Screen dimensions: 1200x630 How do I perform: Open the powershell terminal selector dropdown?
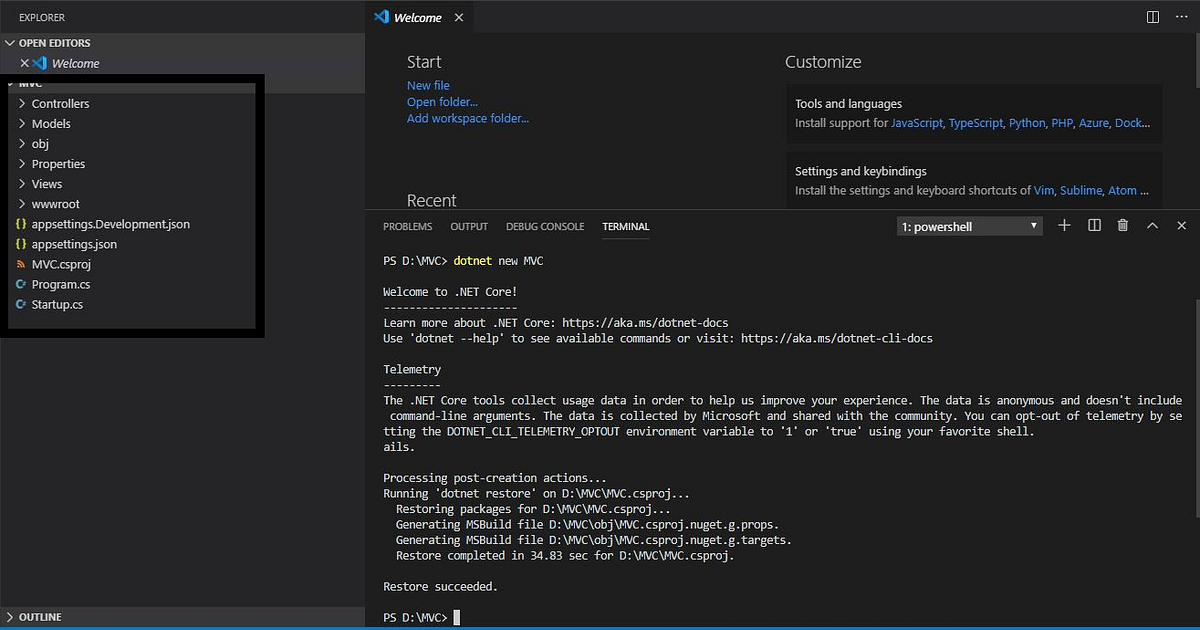(x=970, y=227)
